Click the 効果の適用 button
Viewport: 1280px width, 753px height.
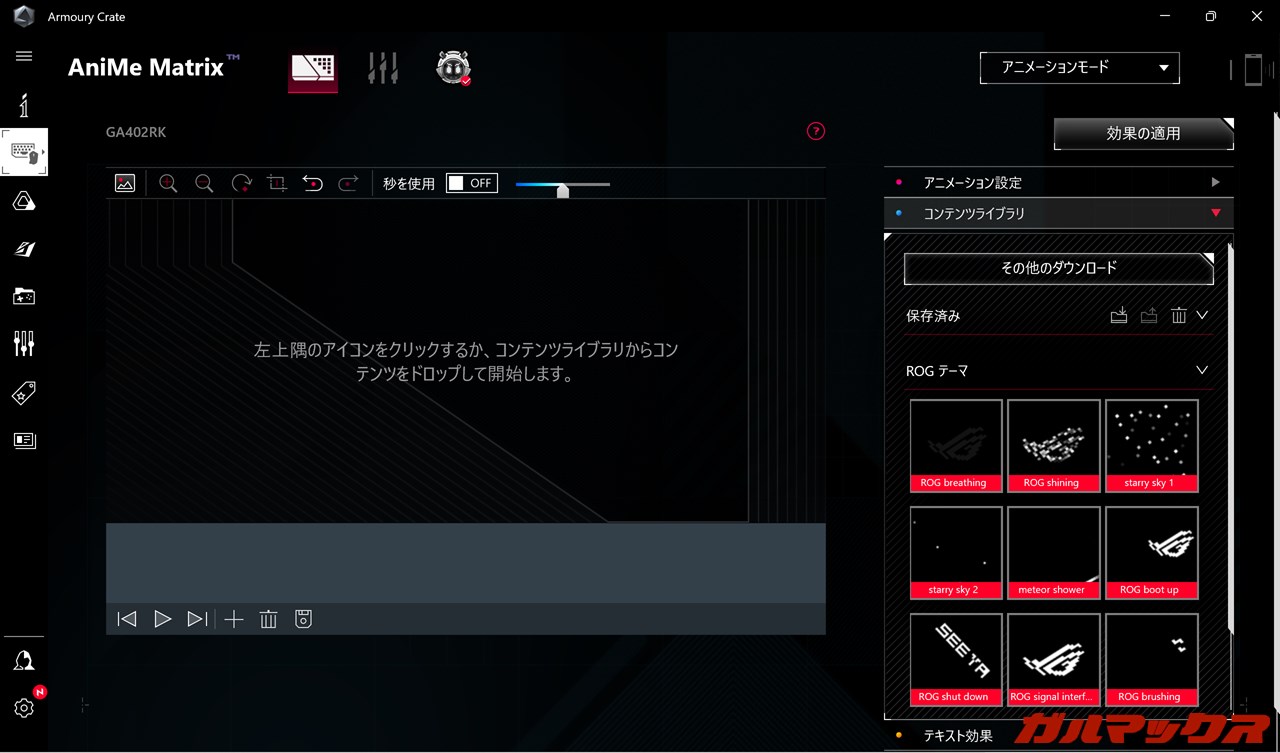tap(1143, 134)
